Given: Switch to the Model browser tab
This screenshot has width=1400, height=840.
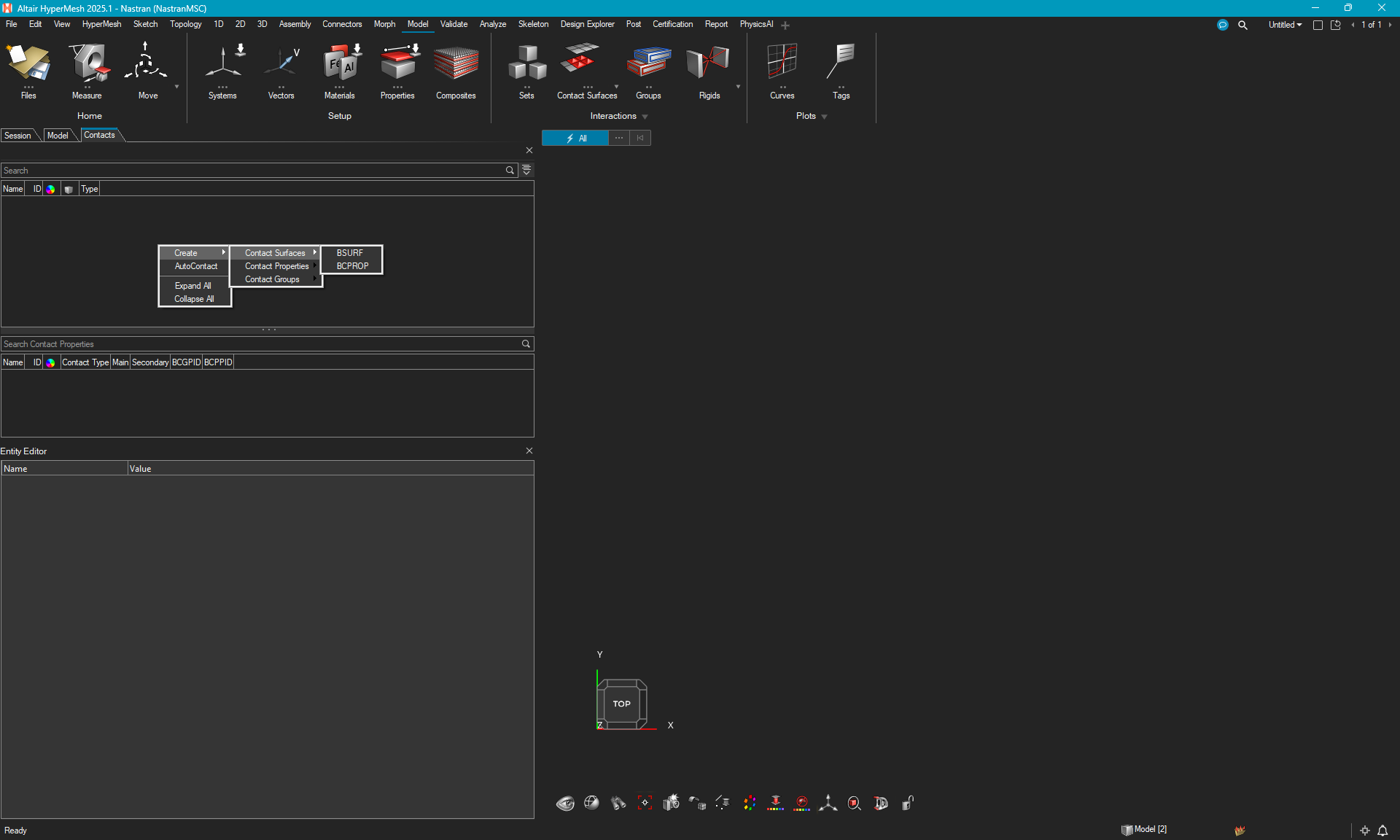Looking at the screenshot, I should tap(58, 136).
